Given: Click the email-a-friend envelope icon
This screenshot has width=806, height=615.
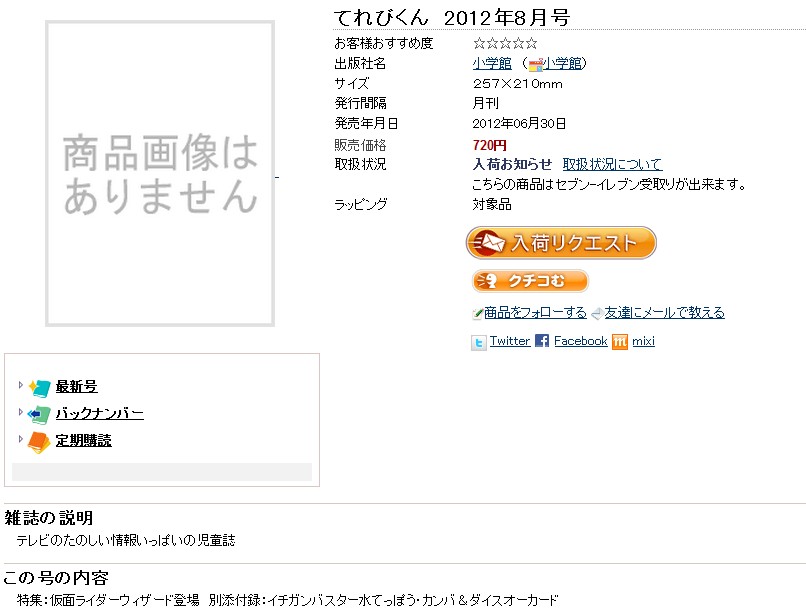Looking at the screenshot, I should [x=596, y=314].
